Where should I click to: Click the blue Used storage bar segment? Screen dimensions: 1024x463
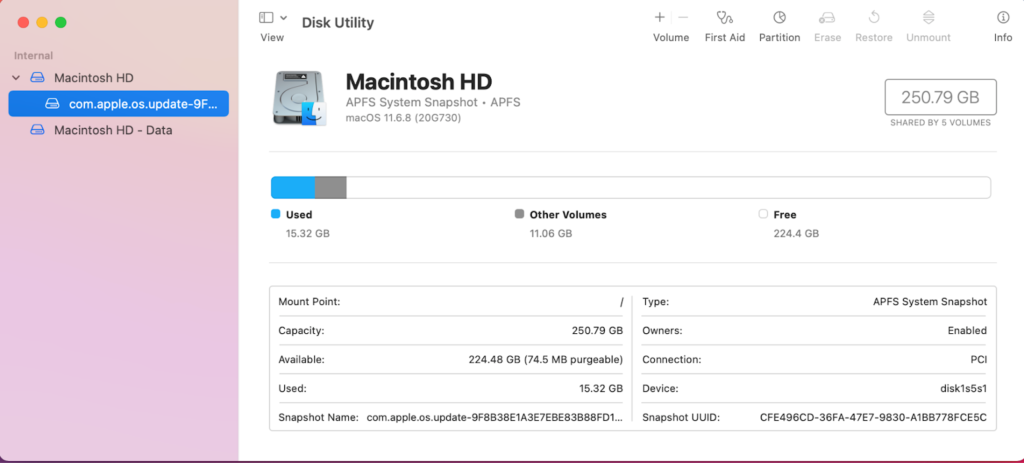pyautogui.click(x=293, y=188)
